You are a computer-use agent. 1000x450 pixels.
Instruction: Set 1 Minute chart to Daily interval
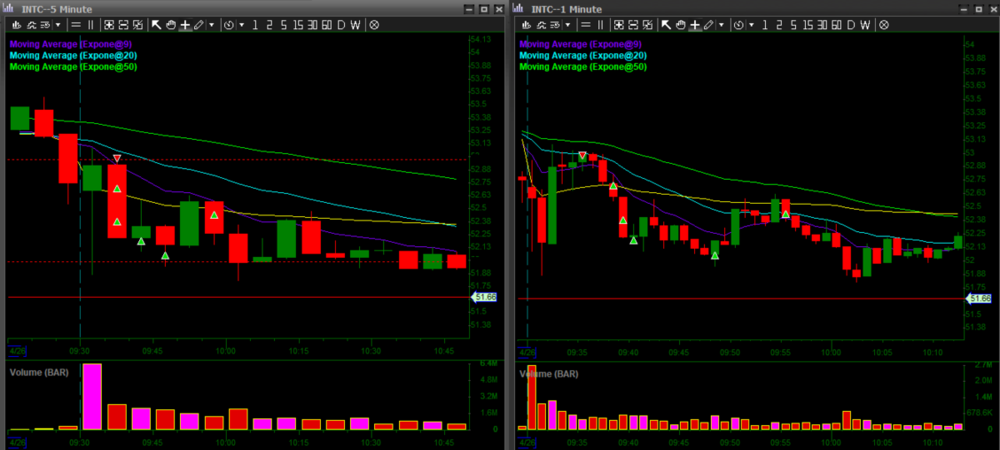click(x=851, y=24)
